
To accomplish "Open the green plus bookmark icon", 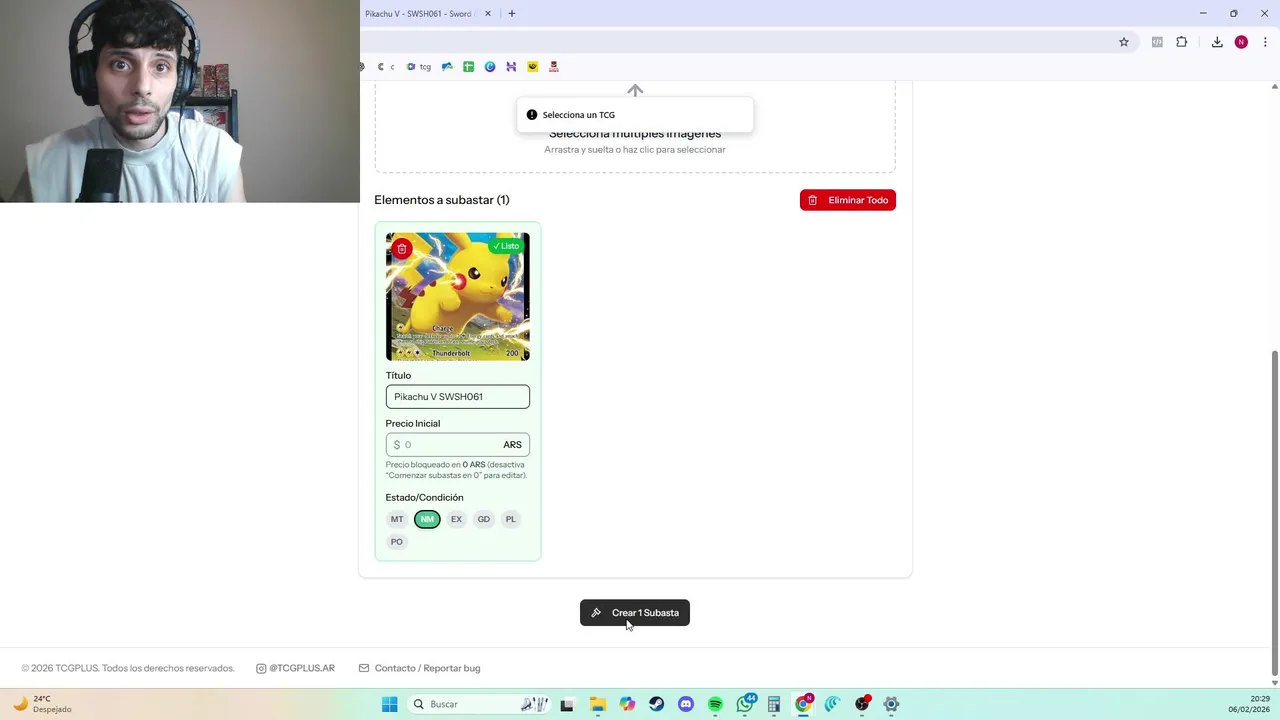I will [468, 67].
